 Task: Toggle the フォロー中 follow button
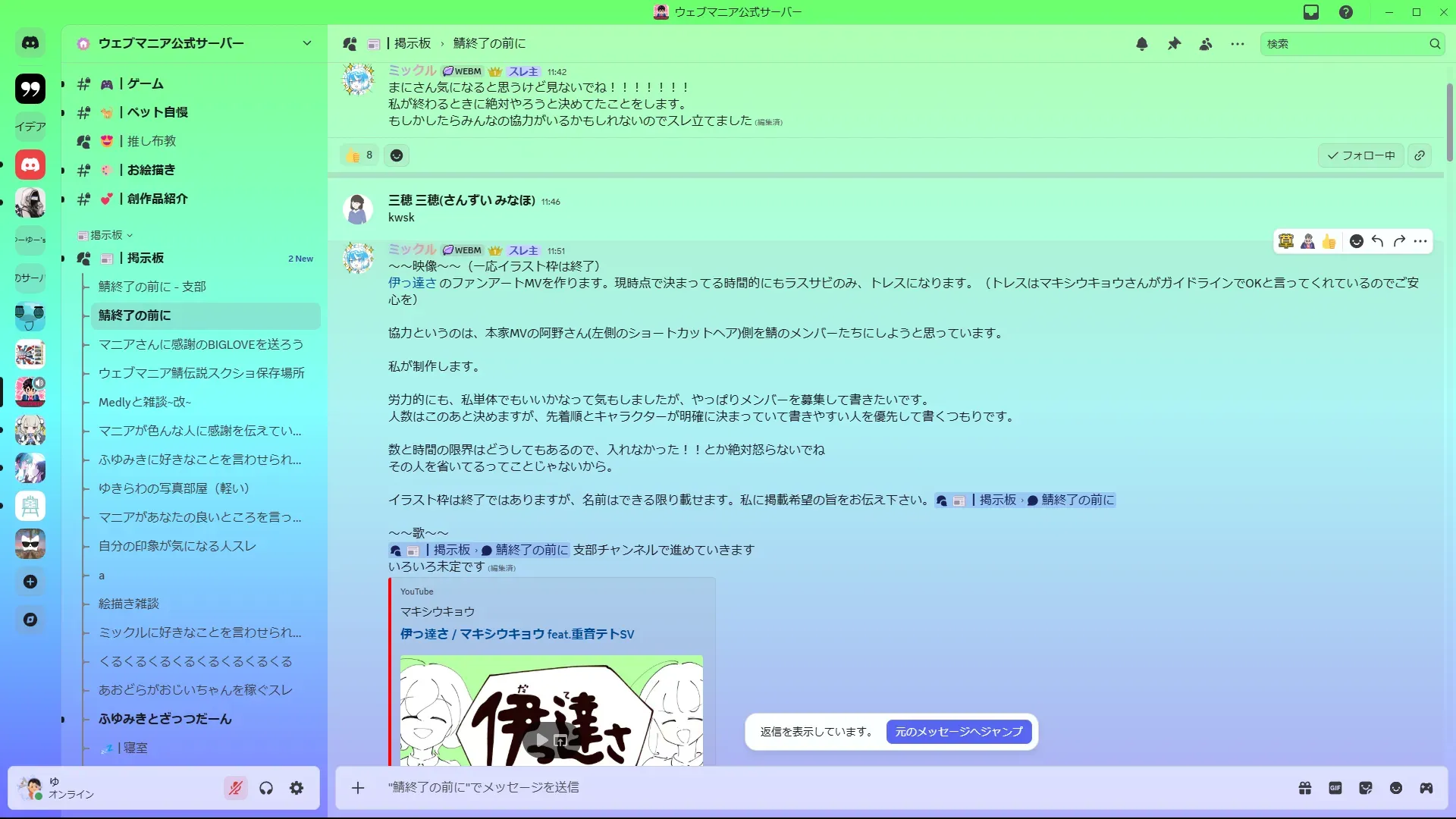point(1361,155)
